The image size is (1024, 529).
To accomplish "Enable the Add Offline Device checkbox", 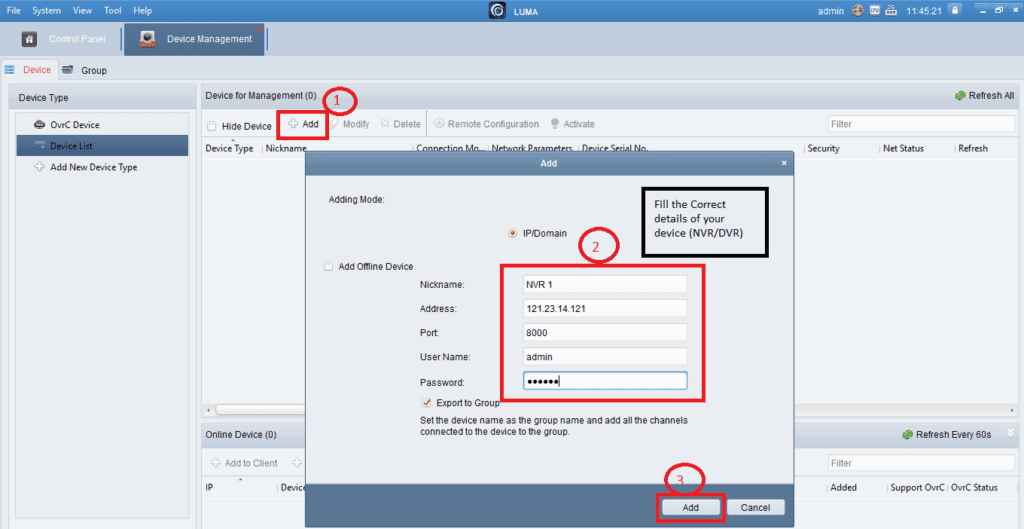I will point(328,267).
